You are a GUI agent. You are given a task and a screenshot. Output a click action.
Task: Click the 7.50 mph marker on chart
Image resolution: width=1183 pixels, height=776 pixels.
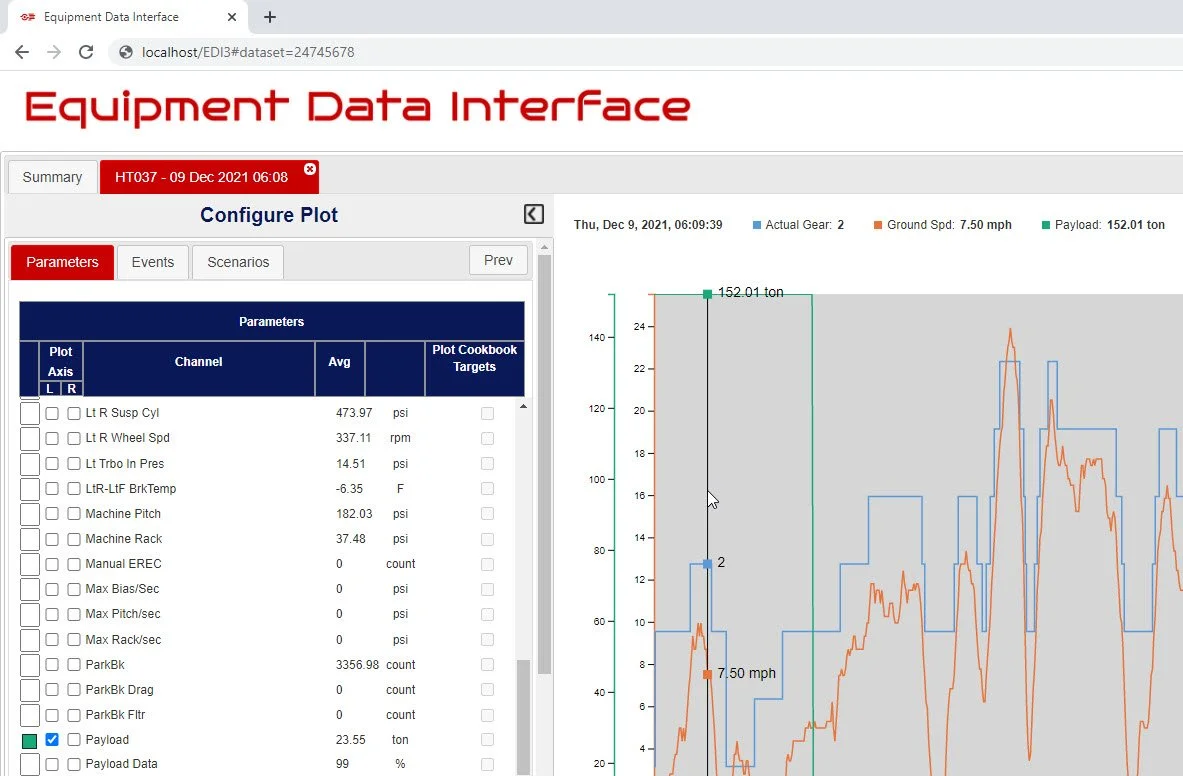(707, 674)
